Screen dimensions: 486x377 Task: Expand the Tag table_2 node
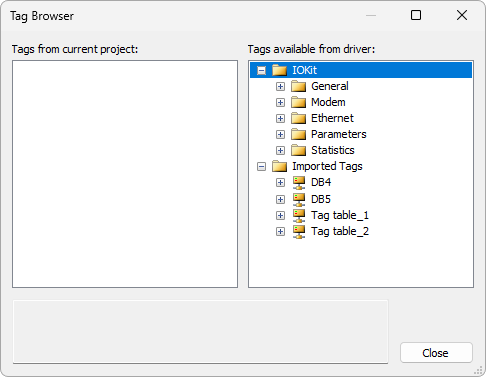[280, 231]
